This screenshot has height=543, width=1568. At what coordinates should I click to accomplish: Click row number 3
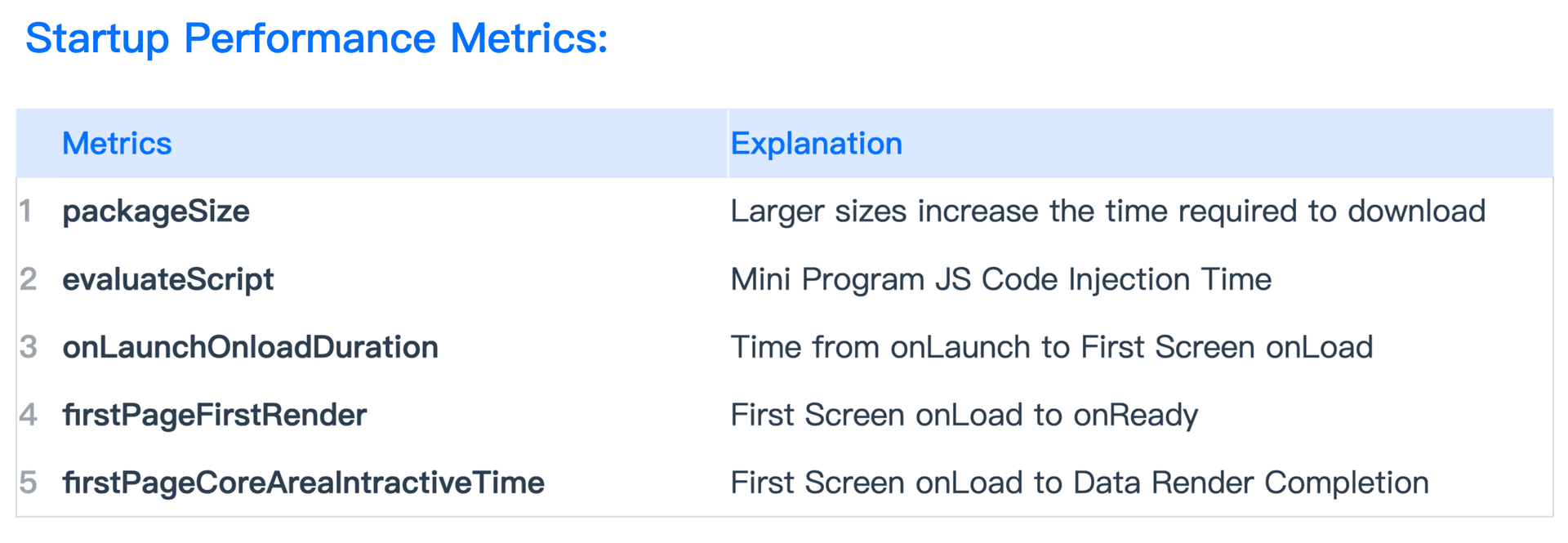click(x=29, y=347)
